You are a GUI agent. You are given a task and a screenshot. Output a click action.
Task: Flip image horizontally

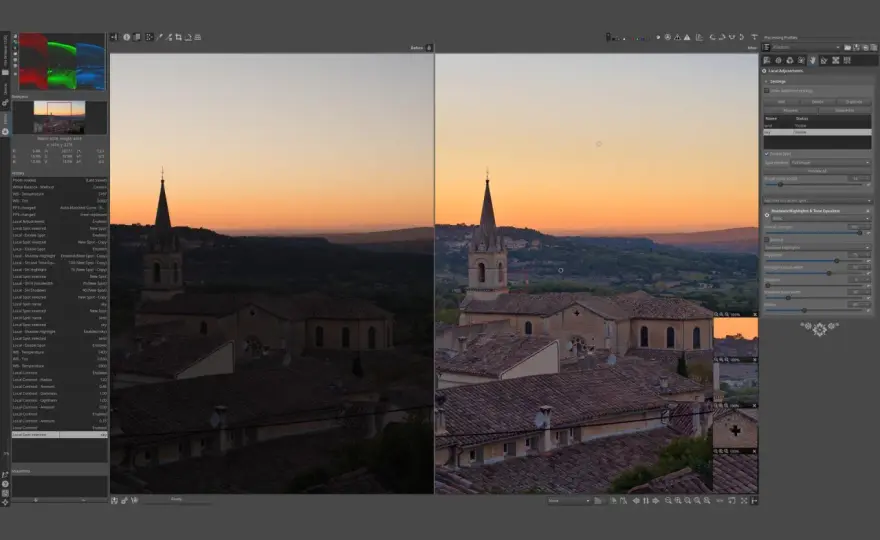(732, 37)
